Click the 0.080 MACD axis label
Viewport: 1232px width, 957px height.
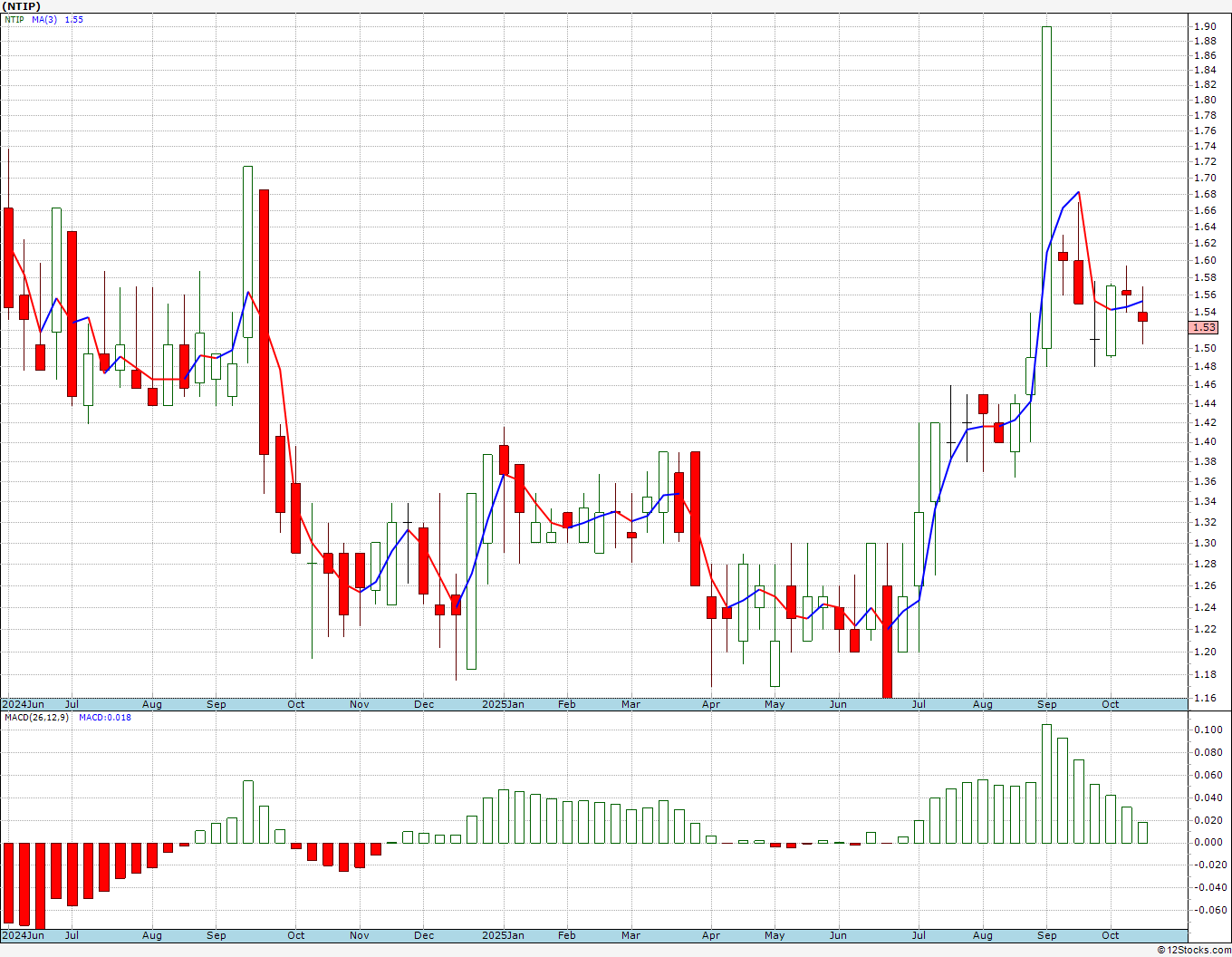(1207, 752)
